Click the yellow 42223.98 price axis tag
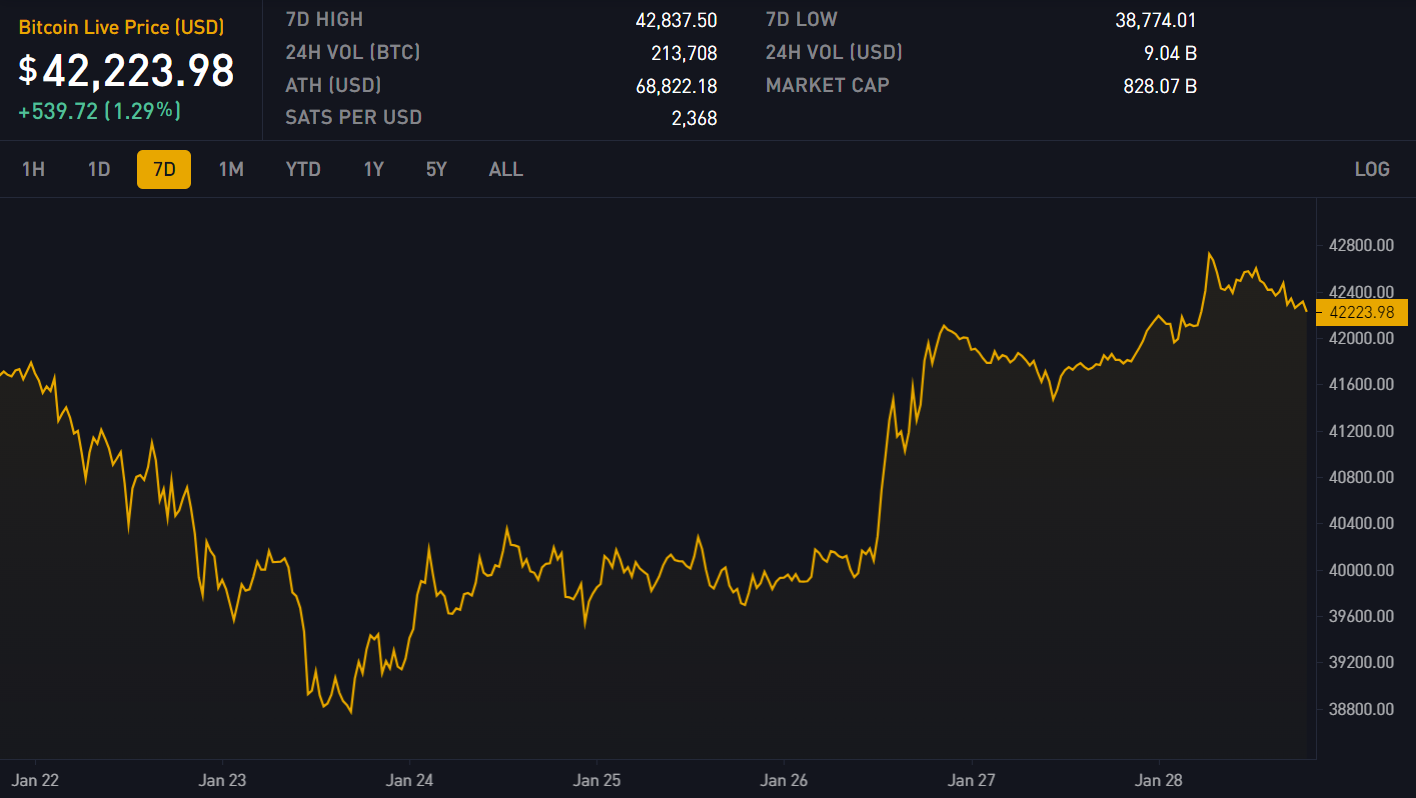This screenshot has width=1416, height=798. [x=1361, y=312]
